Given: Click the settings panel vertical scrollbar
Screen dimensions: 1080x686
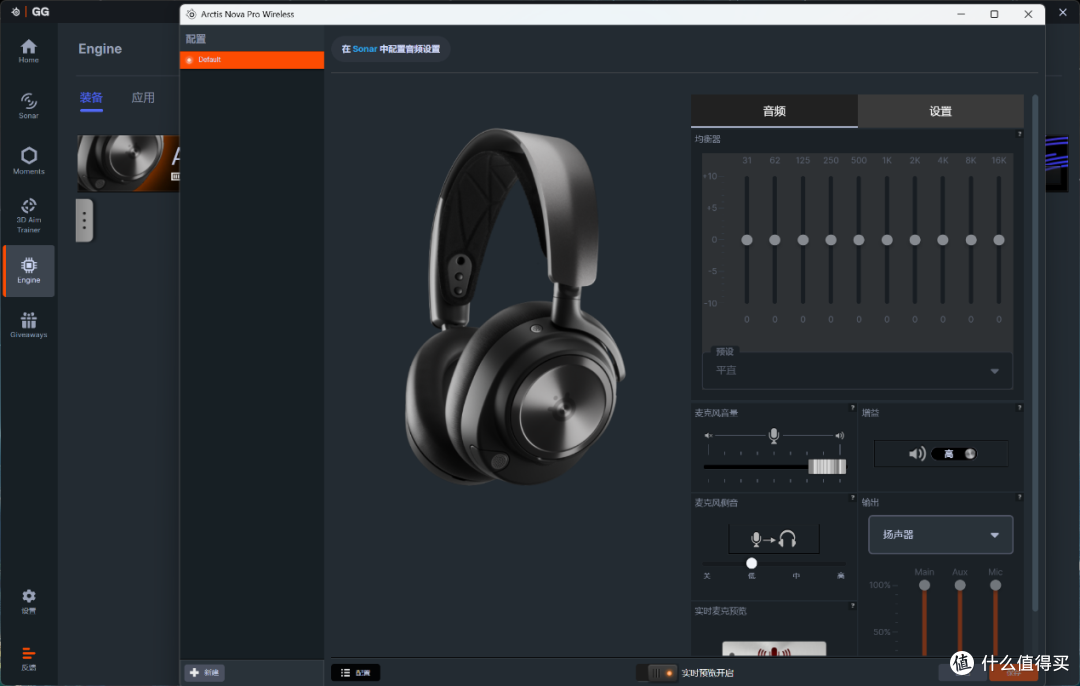Looking at the screenshot, I should point(1035,353).
